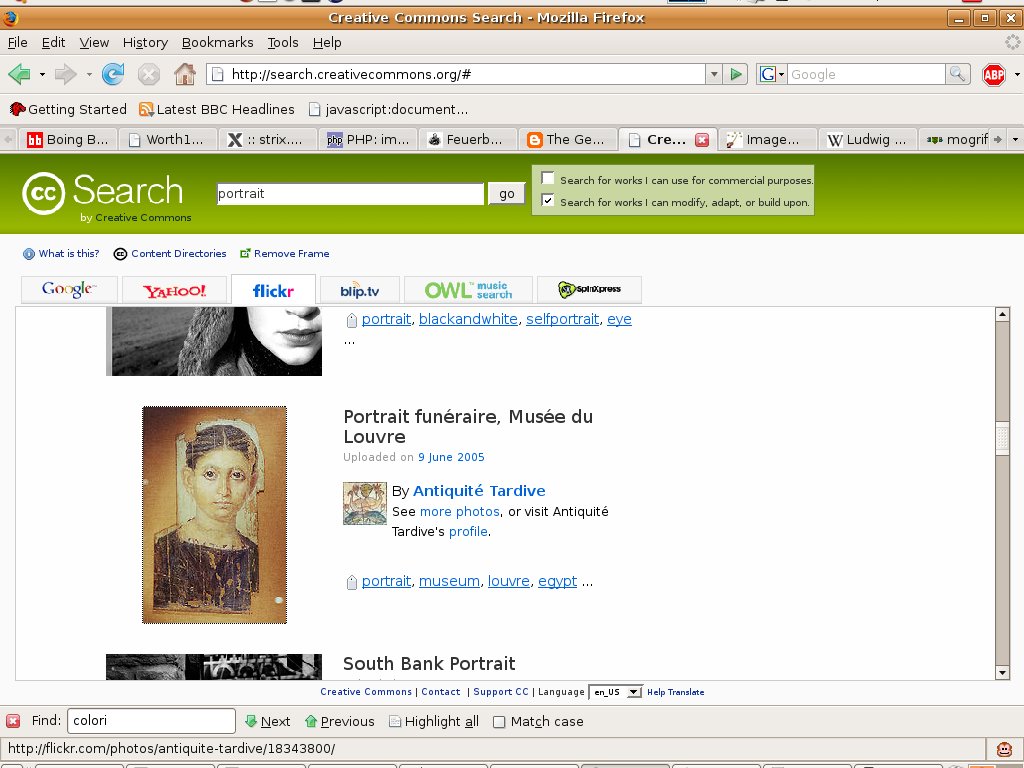Toggle the Match case checkbox
Screen dimensions: 1024x768
tap(499, 722)
